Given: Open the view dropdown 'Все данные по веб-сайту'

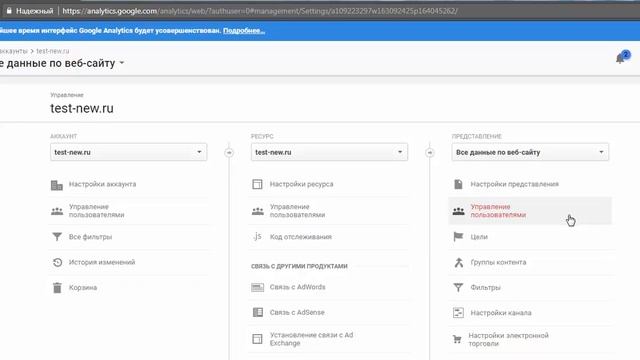Looking at the screenshot, I should click(530, 152).
